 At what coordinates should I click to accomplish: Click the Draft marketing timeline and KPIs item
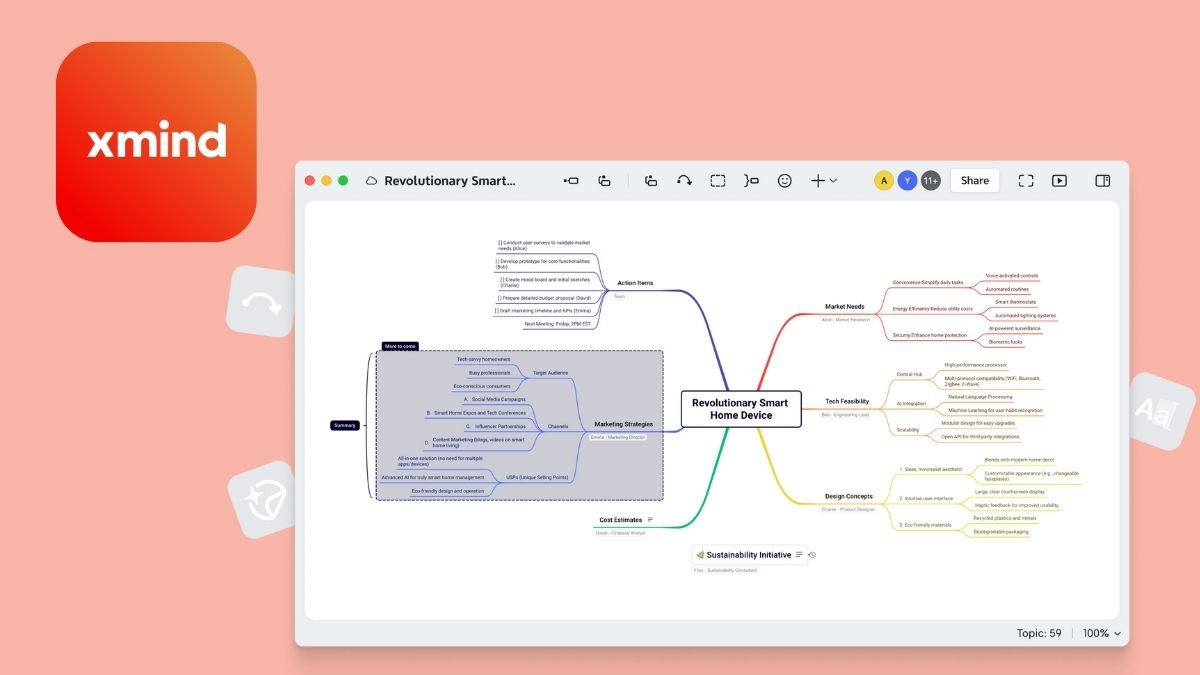point(543,310)
